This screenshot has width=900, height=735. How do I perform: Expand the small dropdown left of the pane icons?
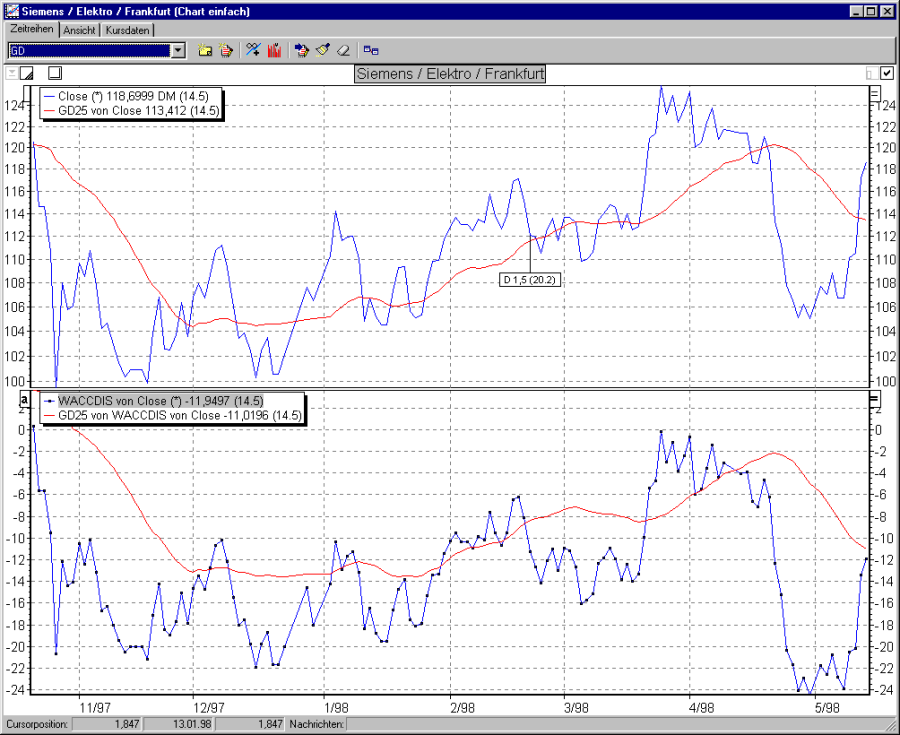[10, 72]
